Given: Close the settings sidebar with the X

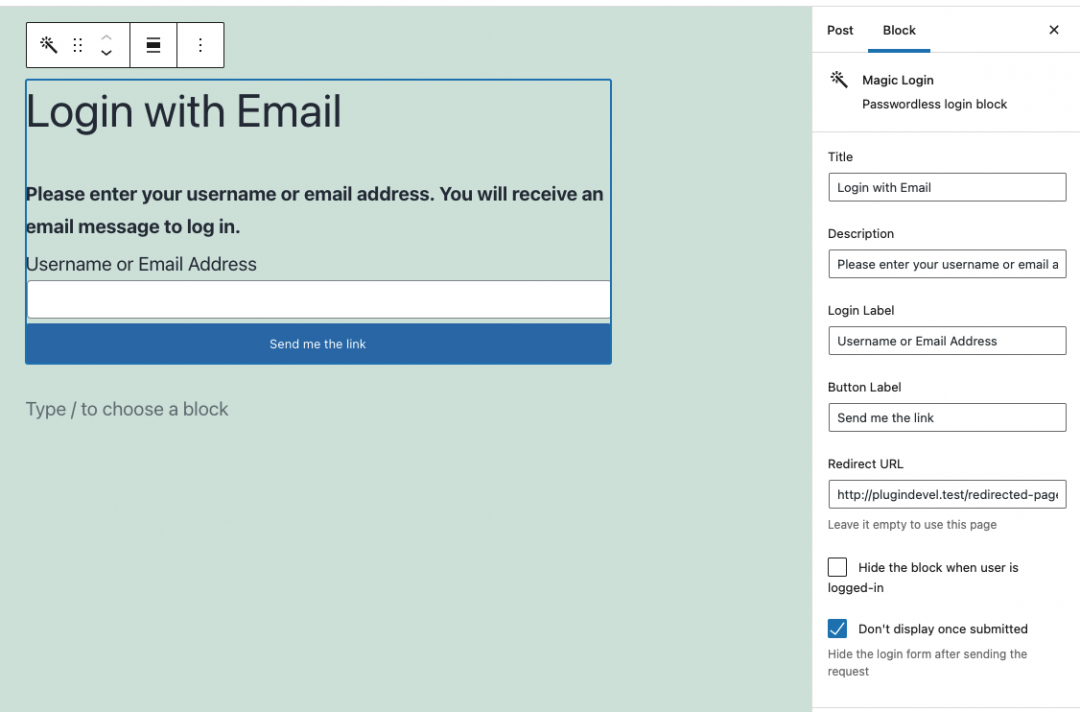Looking at the screenshot, I should click(x=1053, y=30).
